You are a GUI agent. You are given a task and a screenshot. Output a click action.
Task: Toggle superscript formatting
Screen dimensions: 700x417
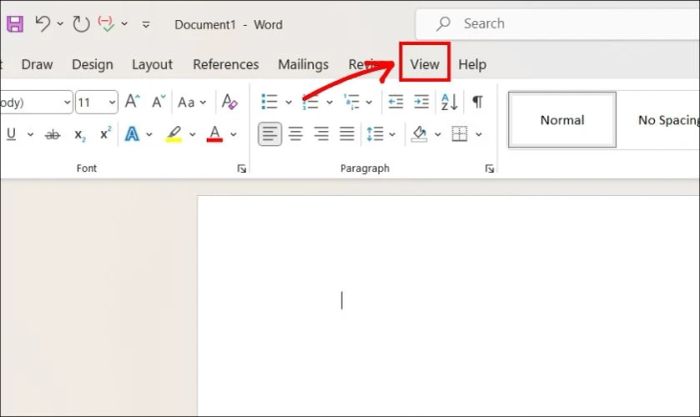pyautogui.click(x=105, y=133)
